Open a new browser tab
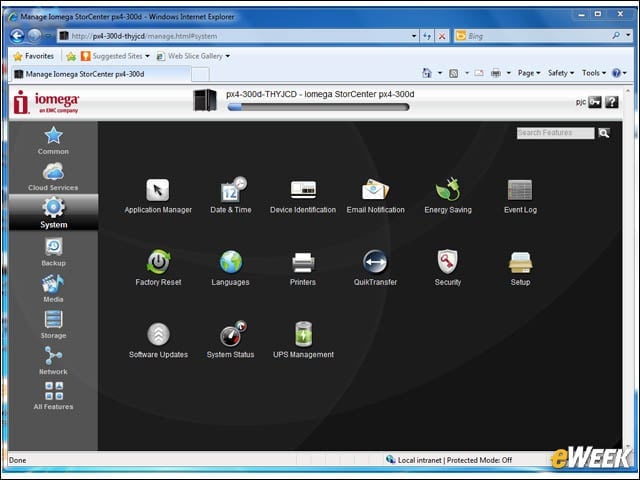 click(x=200, y=74)
